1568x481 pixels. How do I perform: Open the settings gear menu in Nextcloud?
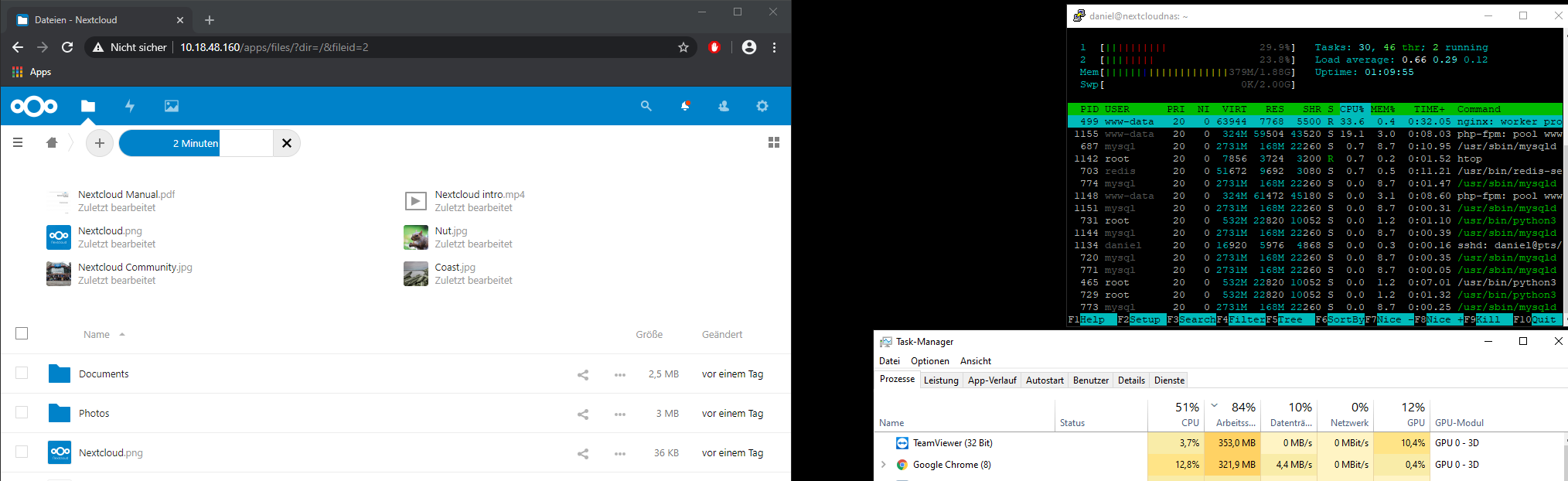click(762, 106)
